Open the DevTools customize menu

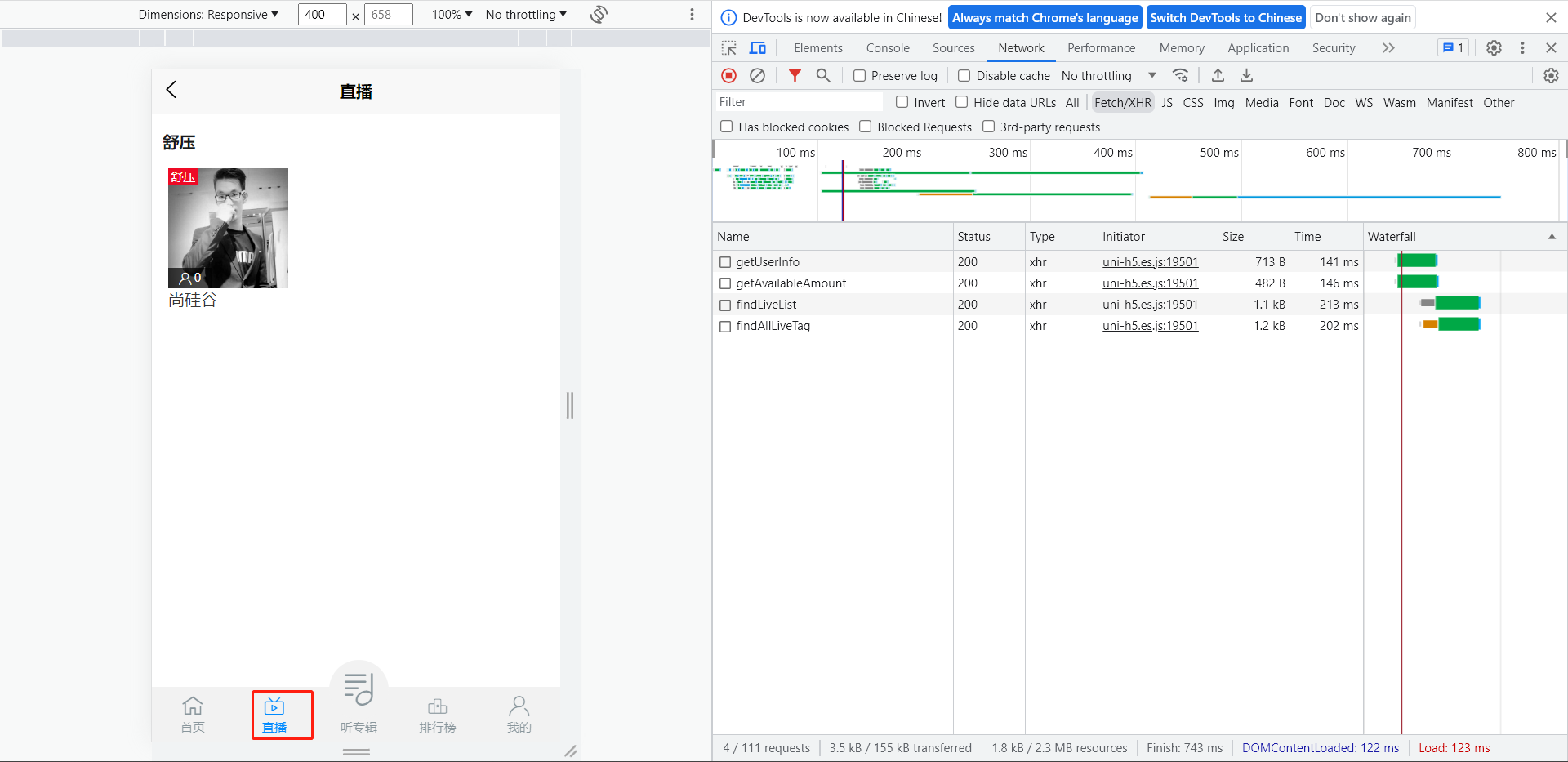click(1522, 48)
